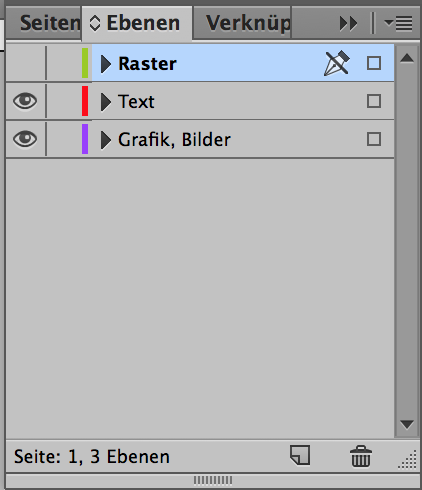Select the Text layer row

[x=200, y=101]
